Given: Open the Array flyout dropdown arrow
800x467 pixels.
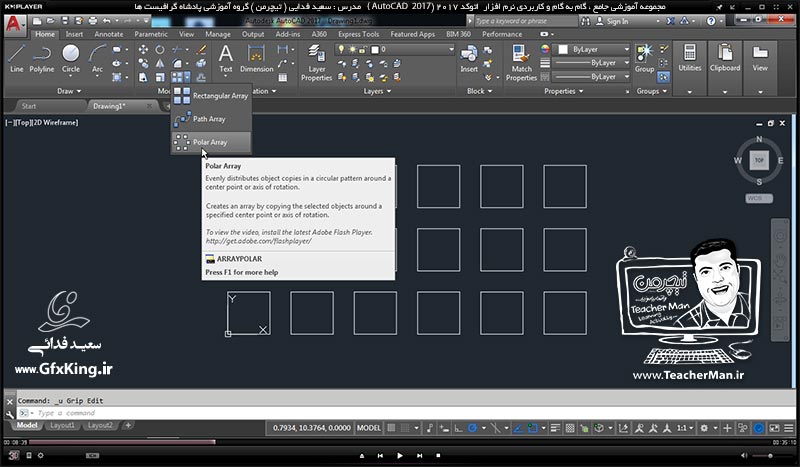Looking at the screenshot, I should coord(187,77).
